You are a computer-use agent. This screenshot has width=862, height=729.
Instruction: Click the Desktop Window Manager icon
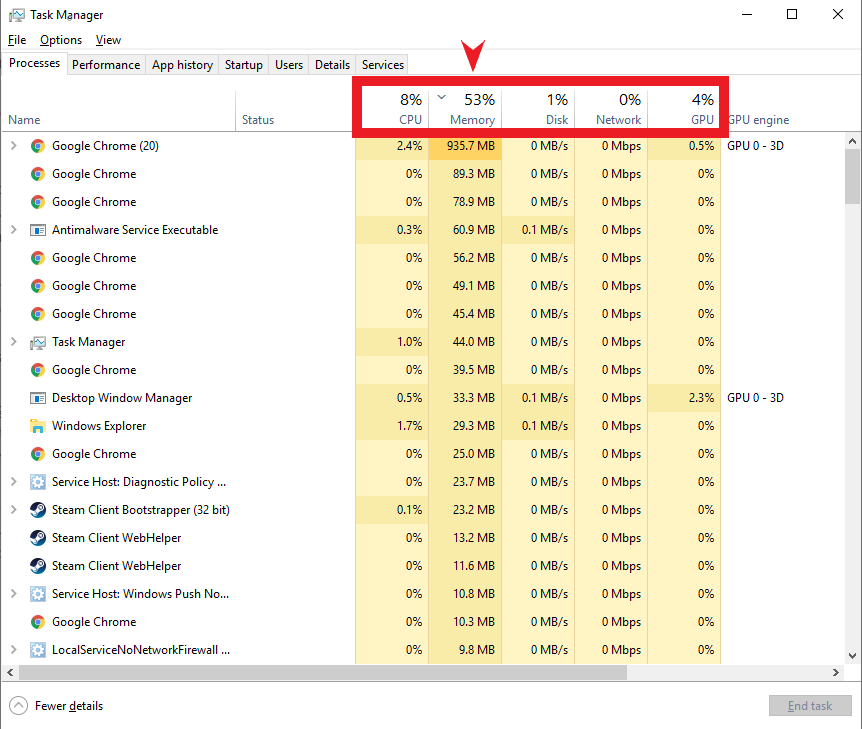pyautogui.click(x=37, y=398)
